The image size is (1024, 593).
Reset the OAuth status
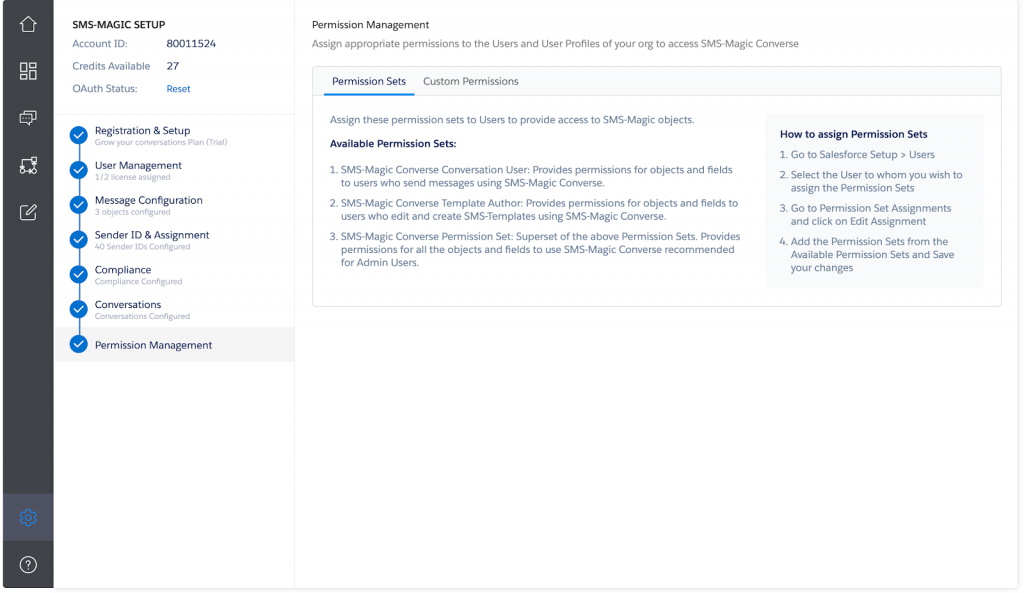click(x=178, y=89)
